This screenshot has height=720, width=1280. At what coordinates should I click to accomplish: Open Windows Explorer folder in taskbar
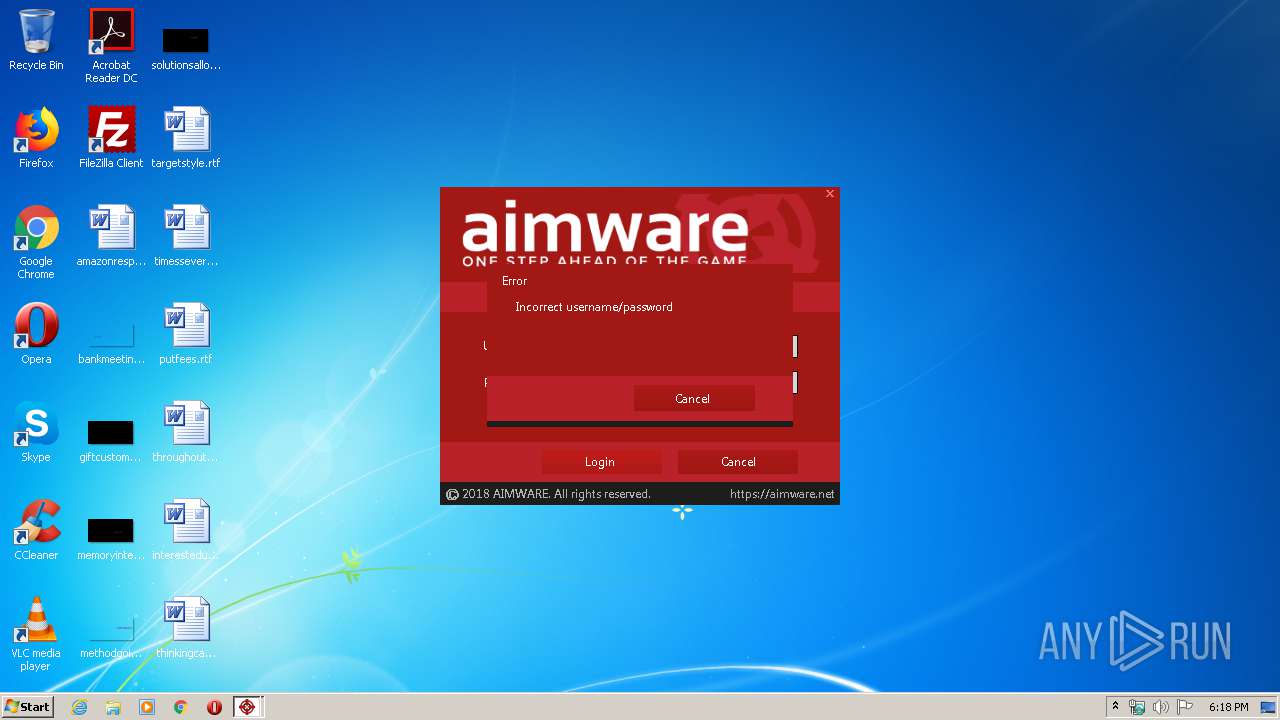[113, 707]
